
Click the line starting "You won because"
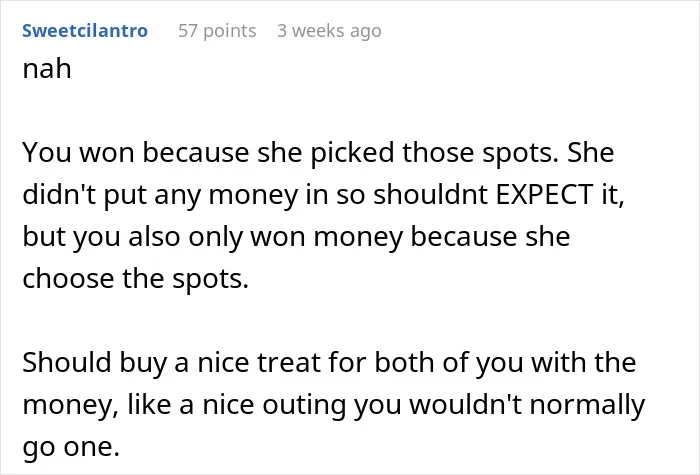click(318, 153)
